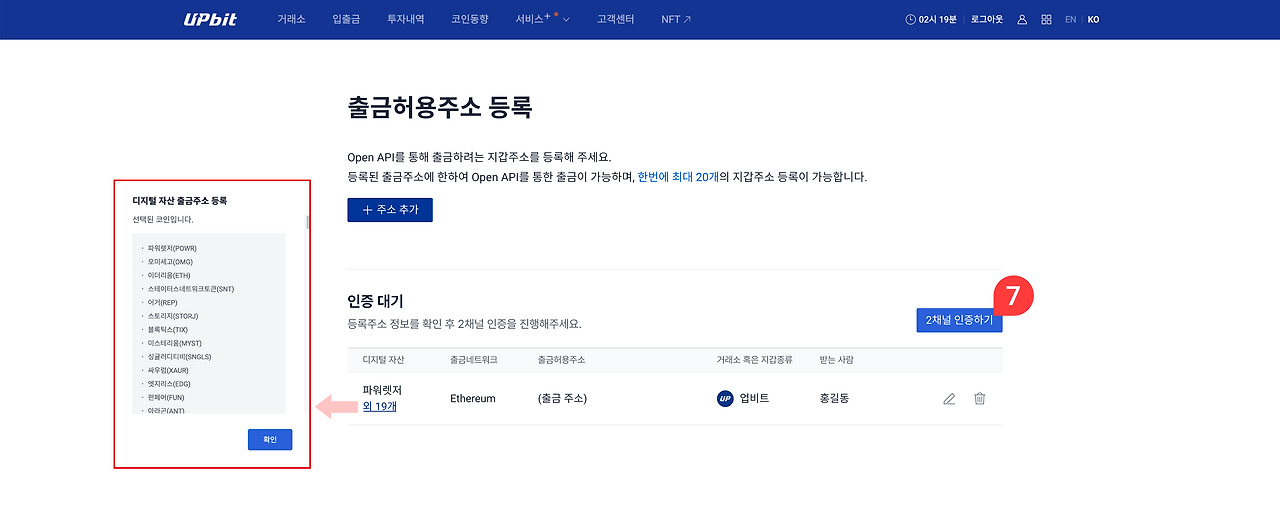Click the popup coin list scrollbar
Image resolution: width=1280 pixels, height=506 pixels.
[x=308, y=221]
